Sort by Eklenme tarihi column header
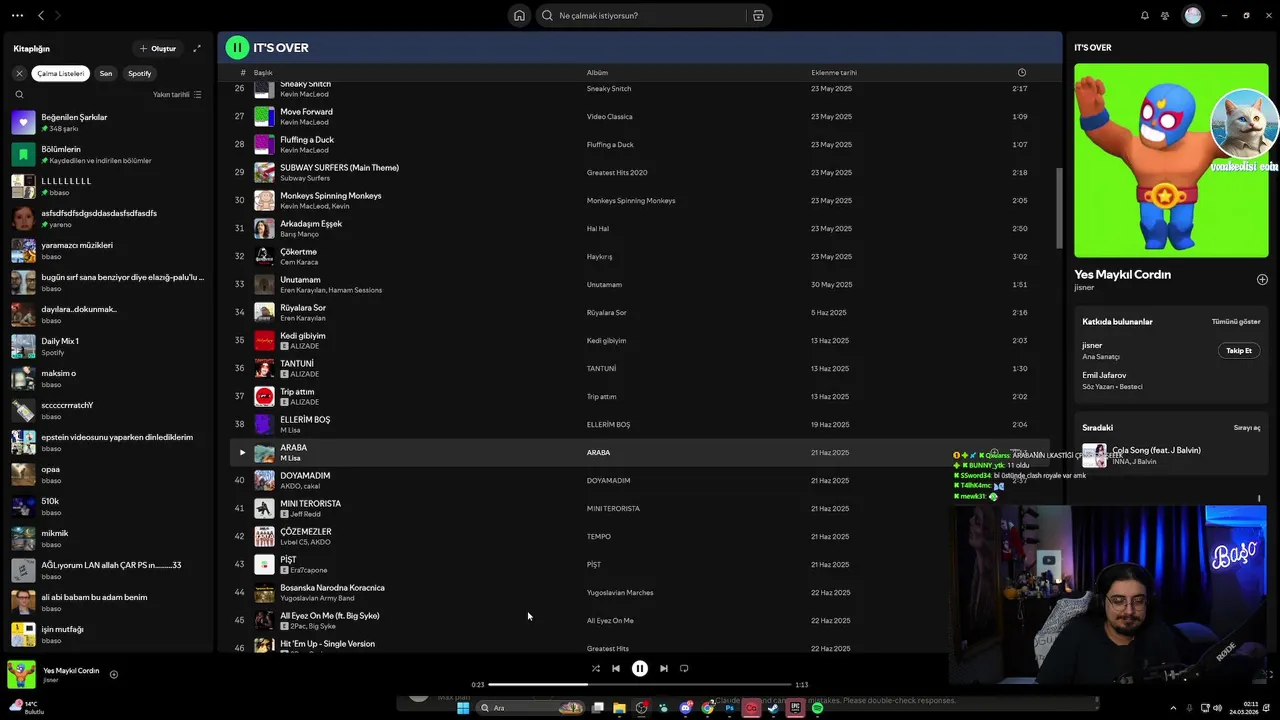This screenshot has width=1280, height=720. point(834,73)
